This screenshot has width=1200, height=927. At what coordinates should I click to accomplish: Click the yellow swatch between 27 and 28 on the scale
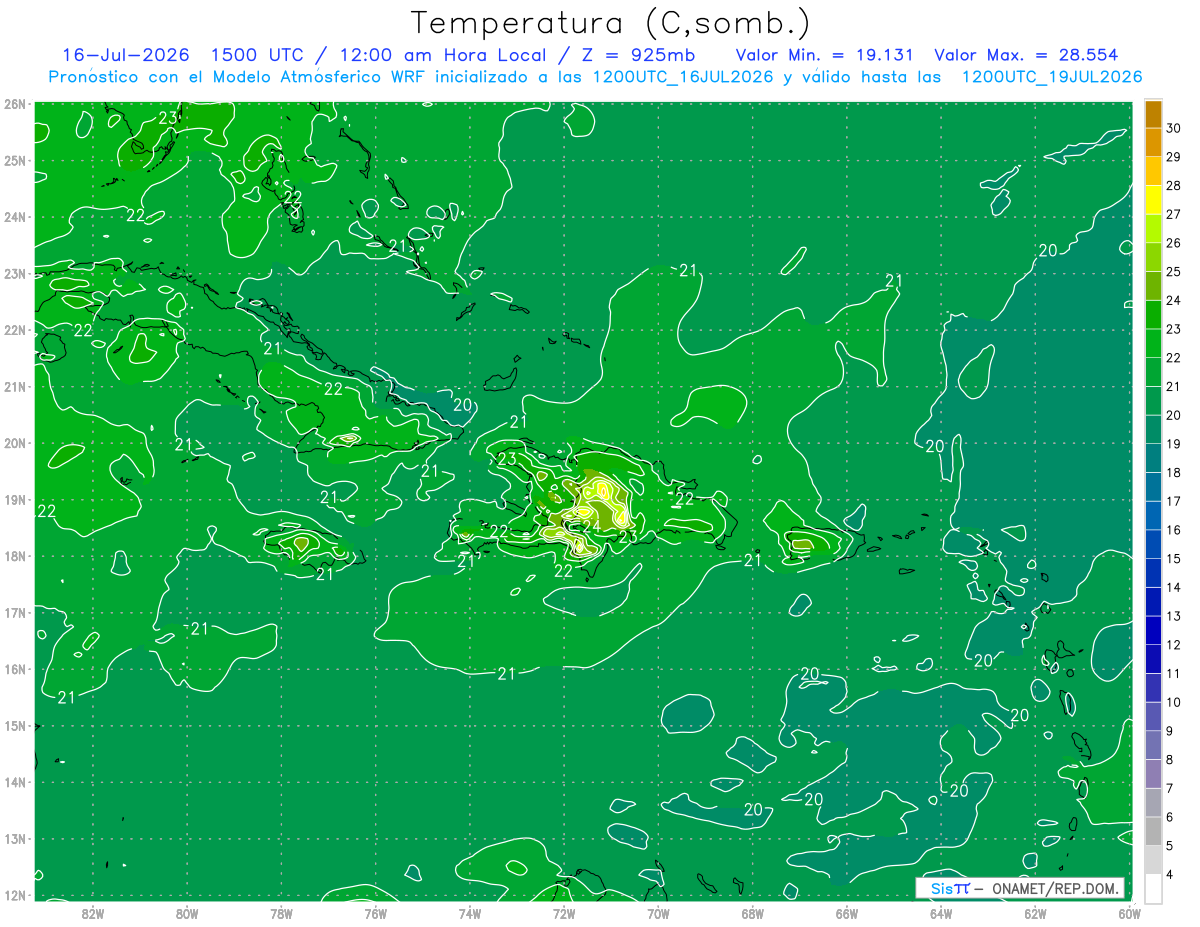(x=1153, y=200)
